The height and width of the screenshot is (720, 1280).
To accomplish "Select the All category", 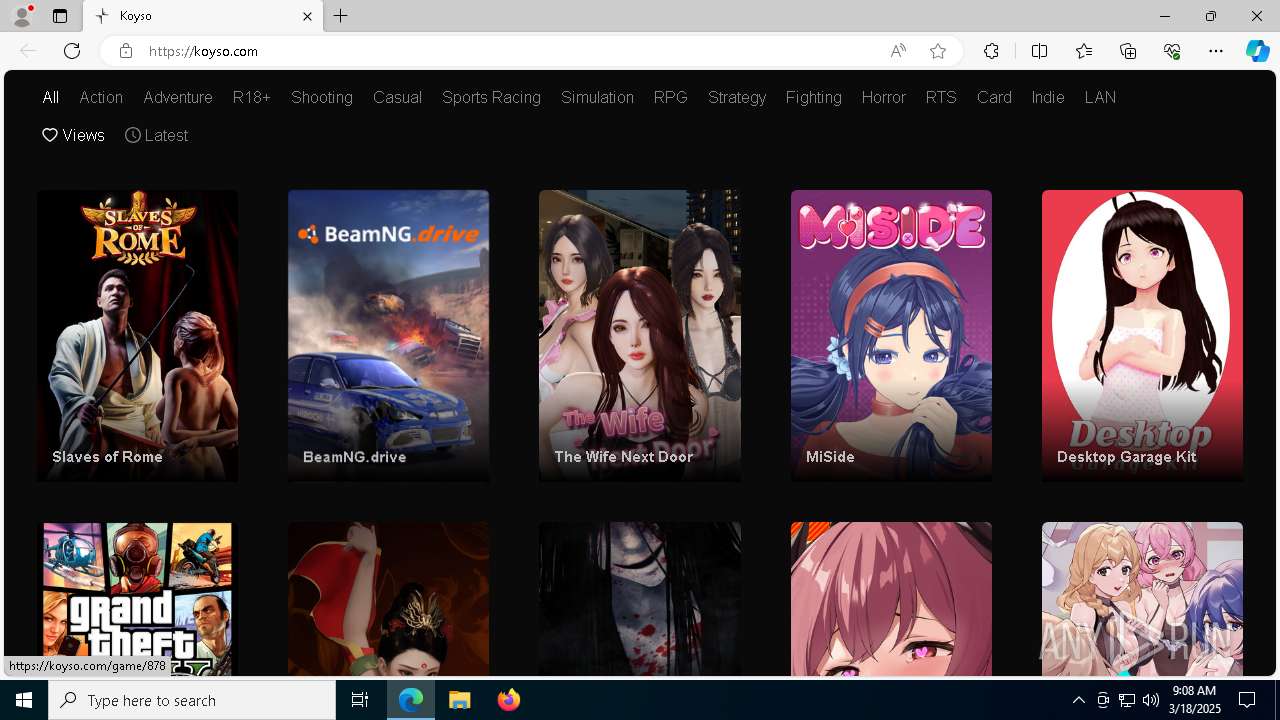I will 50,97.
